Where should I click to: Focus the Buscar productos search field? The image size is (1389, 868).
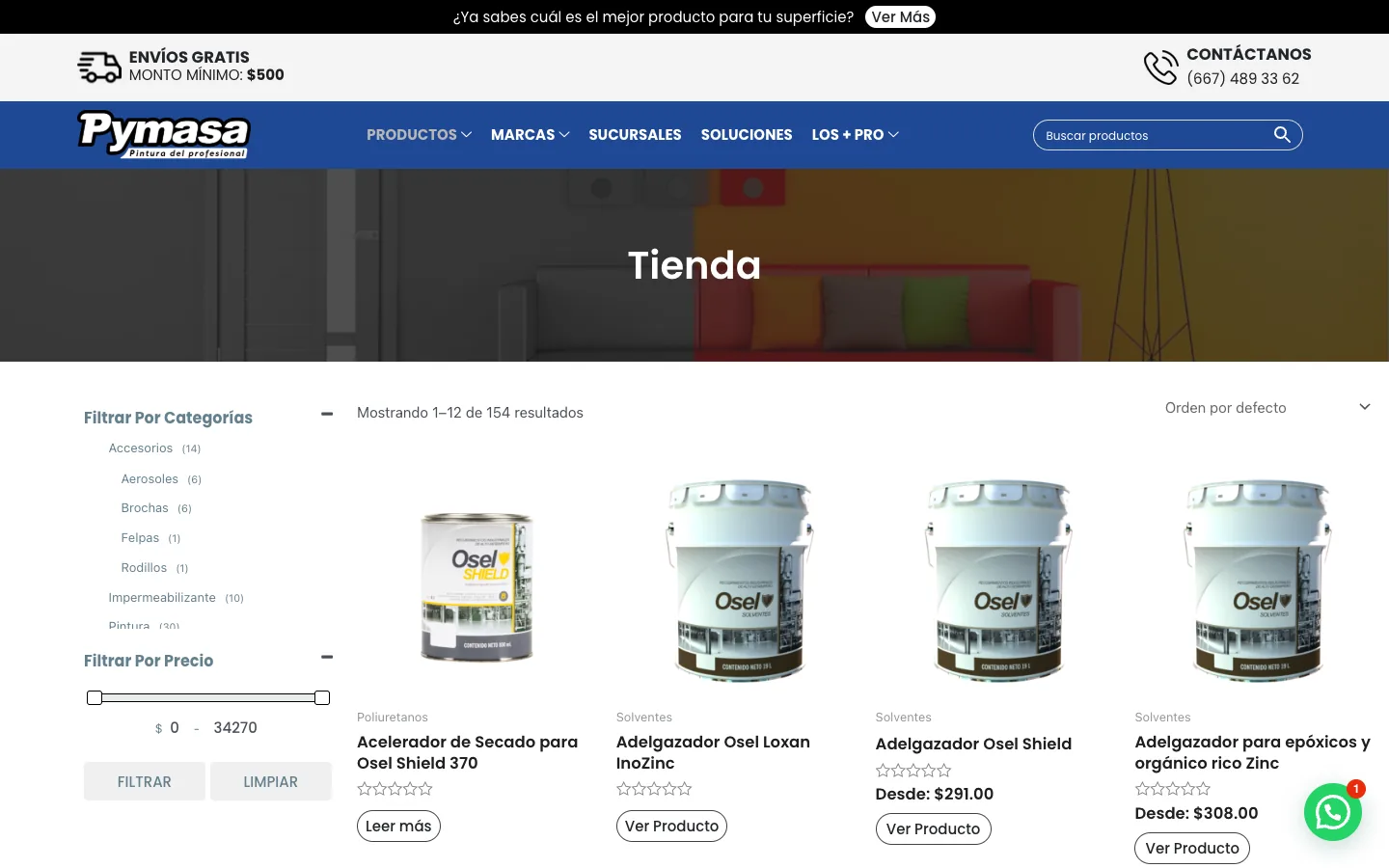point(1153,135)
